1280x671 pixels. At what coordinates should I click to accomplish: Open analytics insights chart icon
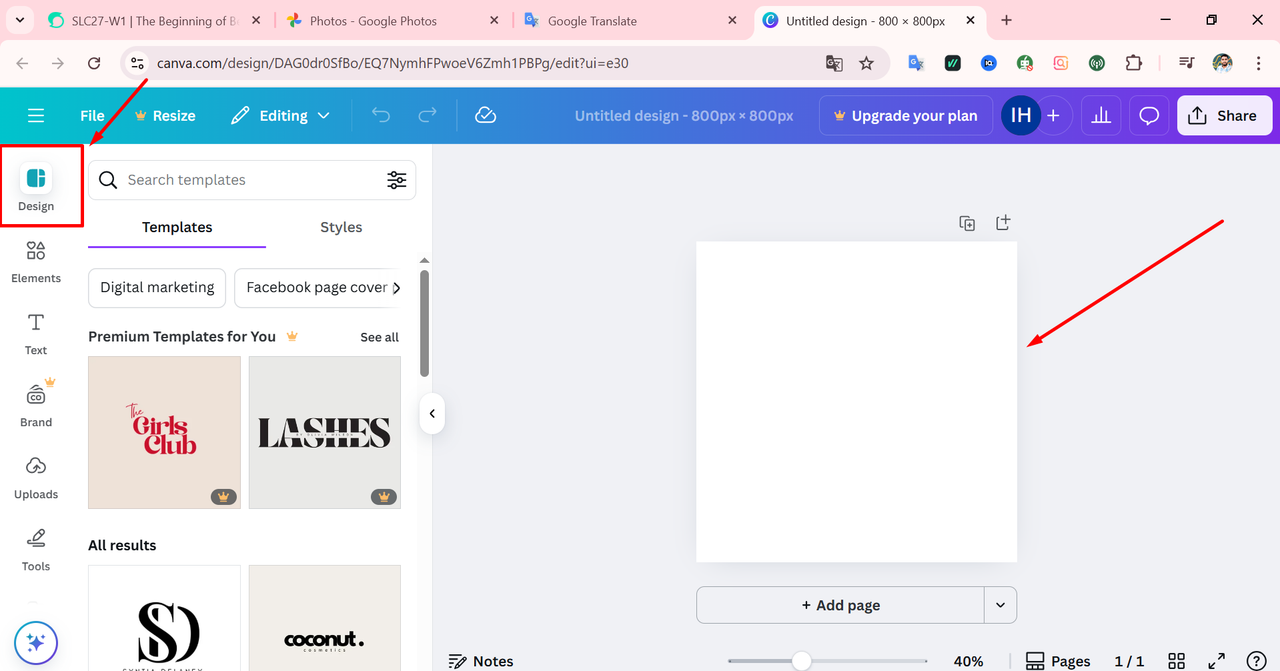(1101, 116)
